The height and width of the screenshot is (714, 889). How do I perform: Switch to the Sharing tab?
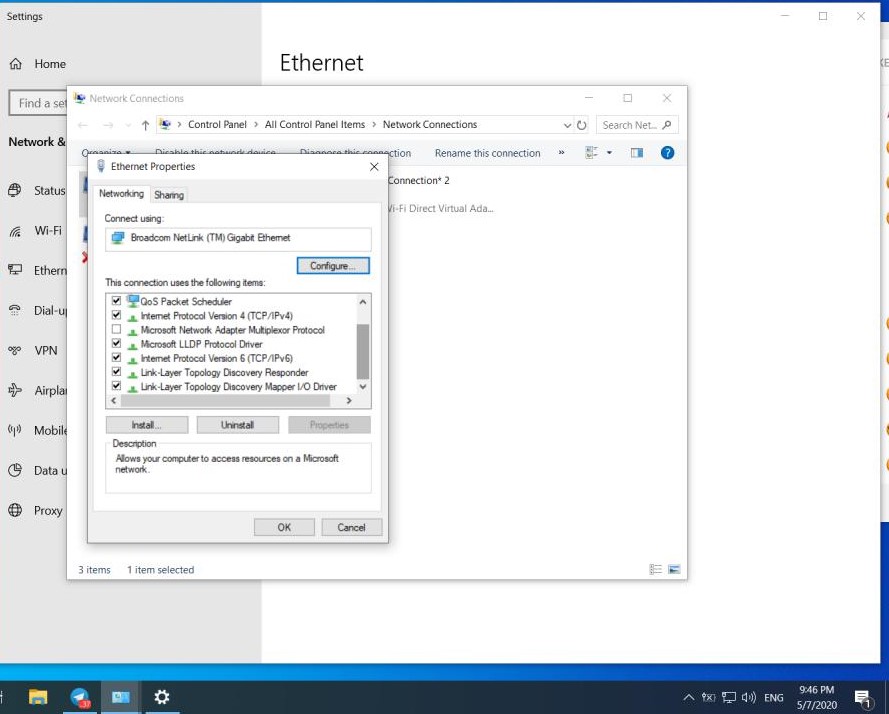point(169,195)
